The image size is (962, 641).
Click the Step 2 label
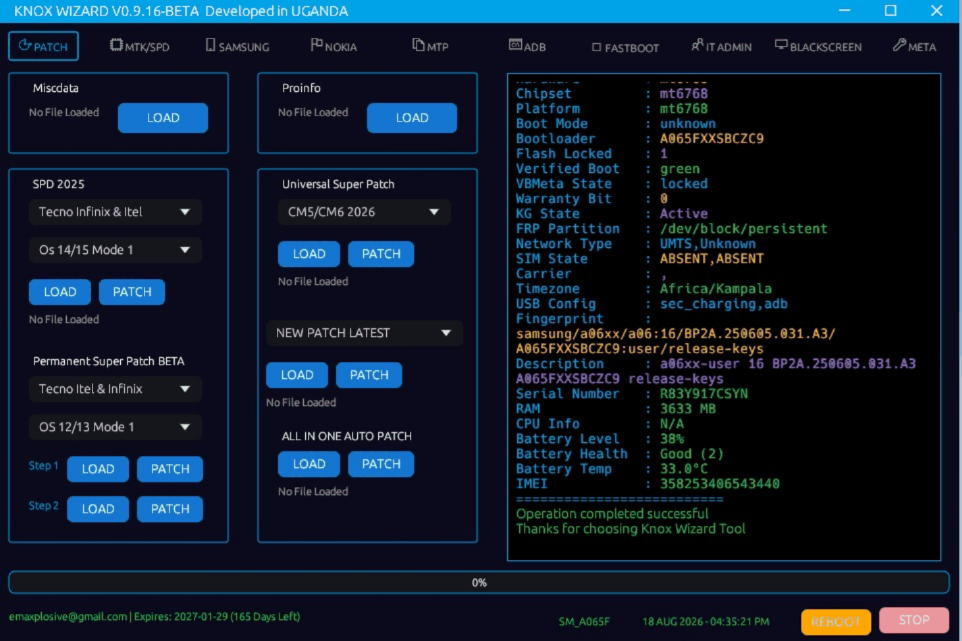(44, 505)
